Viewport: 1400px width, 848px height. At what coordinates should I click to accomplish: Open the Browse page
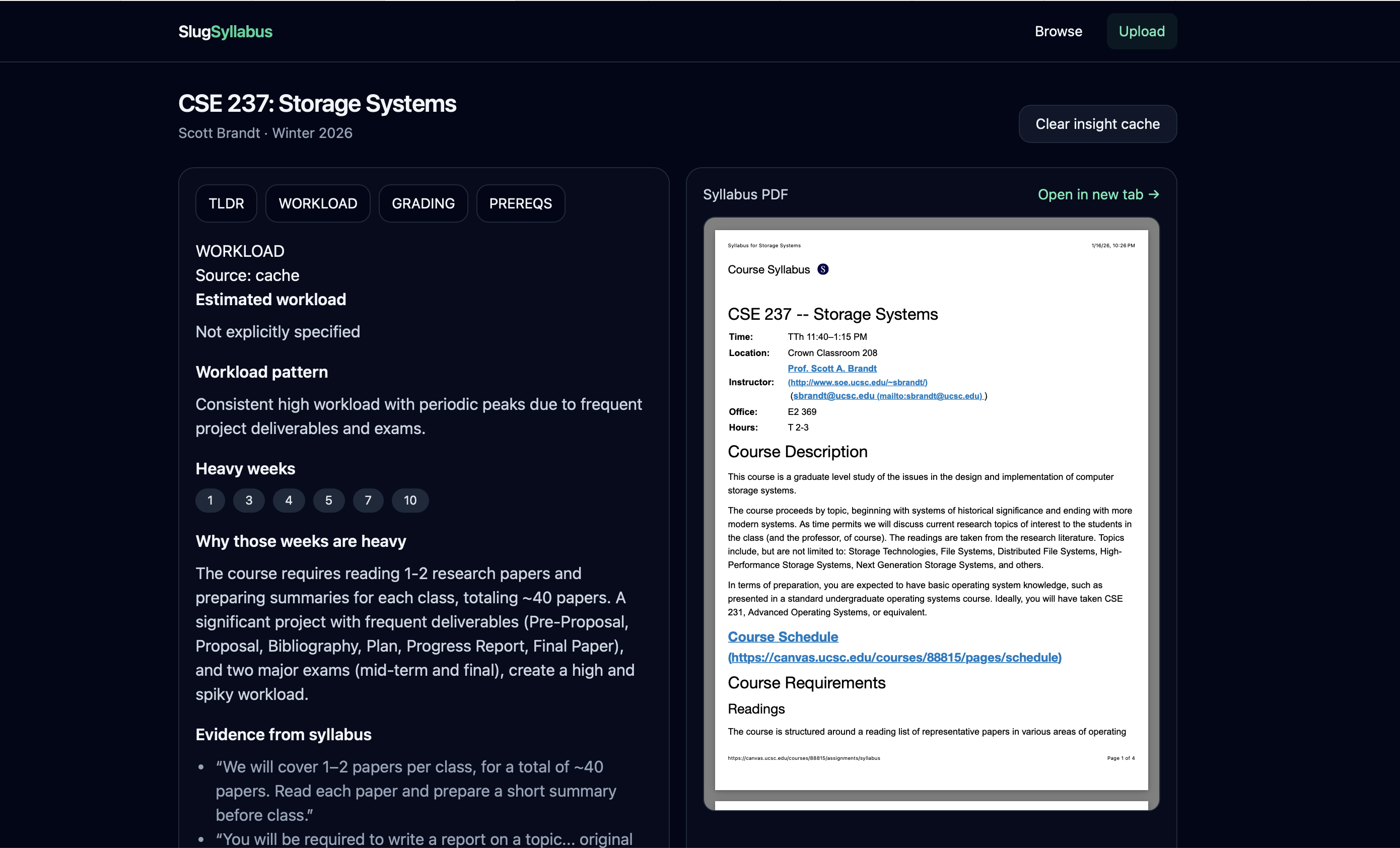point(1058,31)
